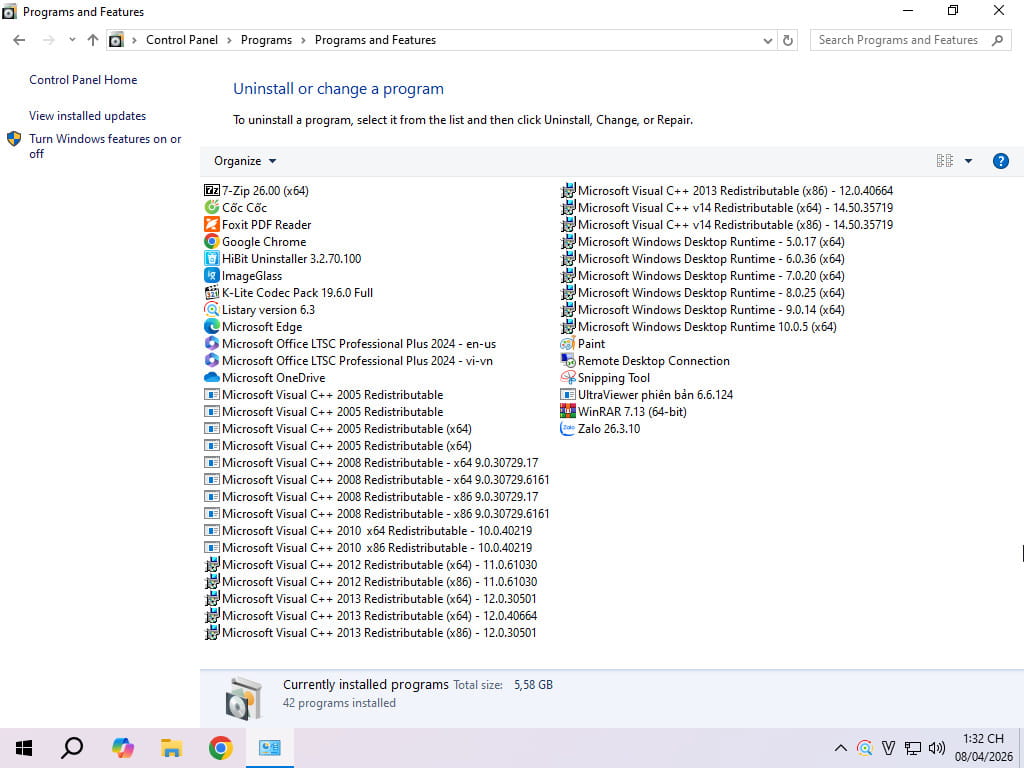Viewport: 1024px width, 768px height.
Task: Select Visual C++ v14 Redistributable (x86) - 14.50.35719
Action: (x=727, y=225)
